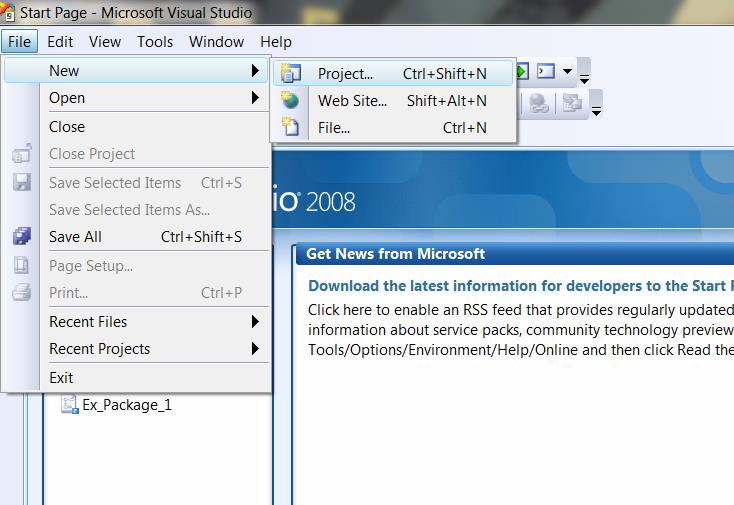Click the green Start Debugging arrow
The width and height of the screenshot is (734, 505).
[x=522, y=71]
